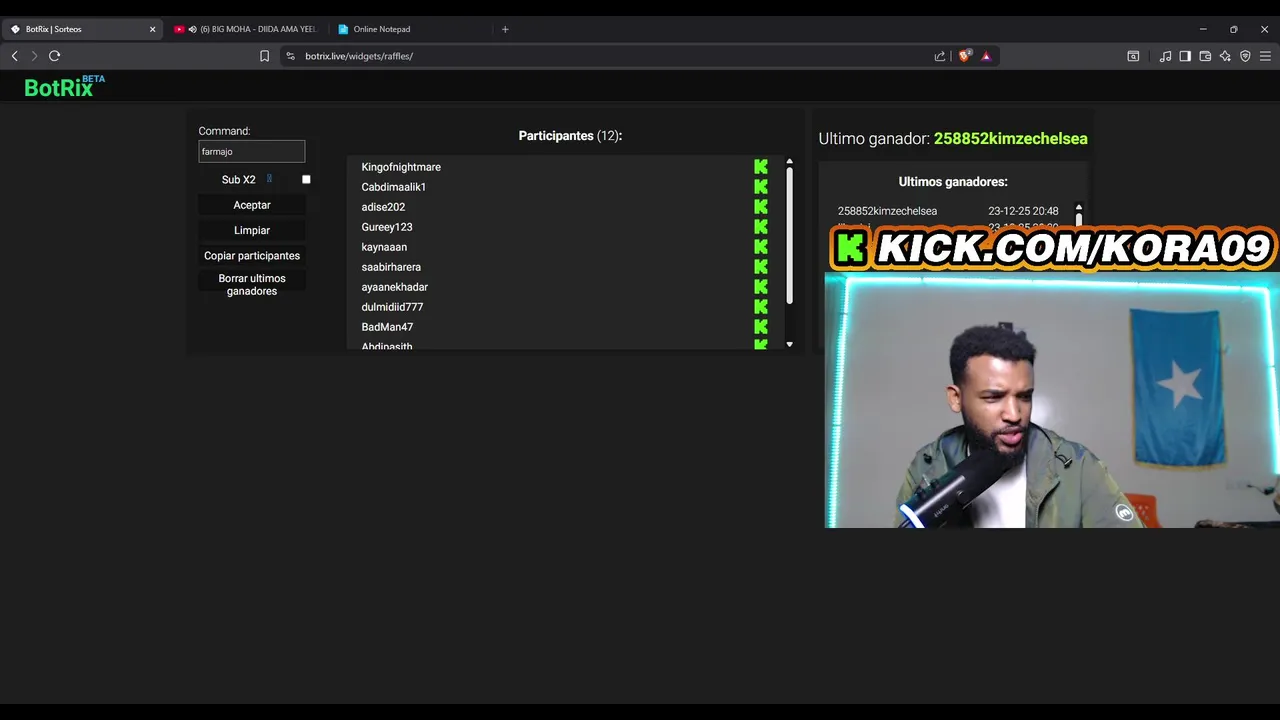
Task: Open site settings icon beside the URL
Action: pyautogui.click(x=290, y=56)
